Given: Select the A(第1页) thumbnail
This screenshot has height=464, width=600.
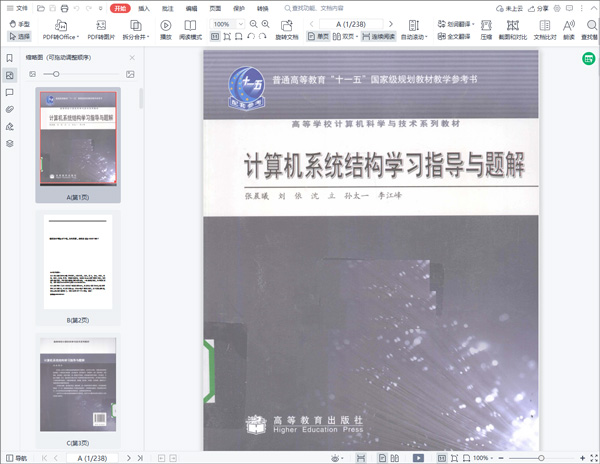Looking at the screenshot, I should coord(78,145).
